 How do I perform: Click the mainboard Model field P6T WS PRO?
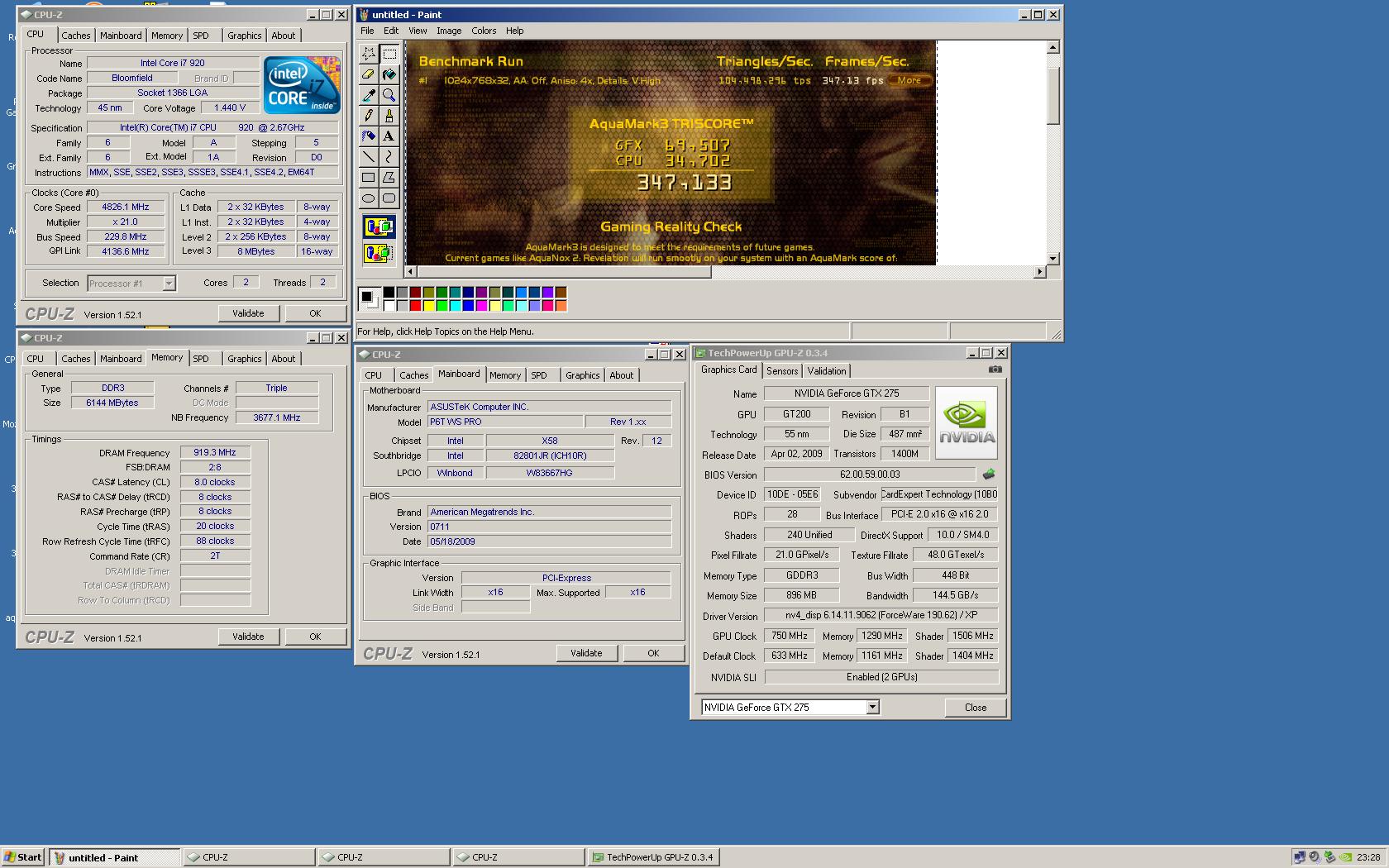[504, 422]
